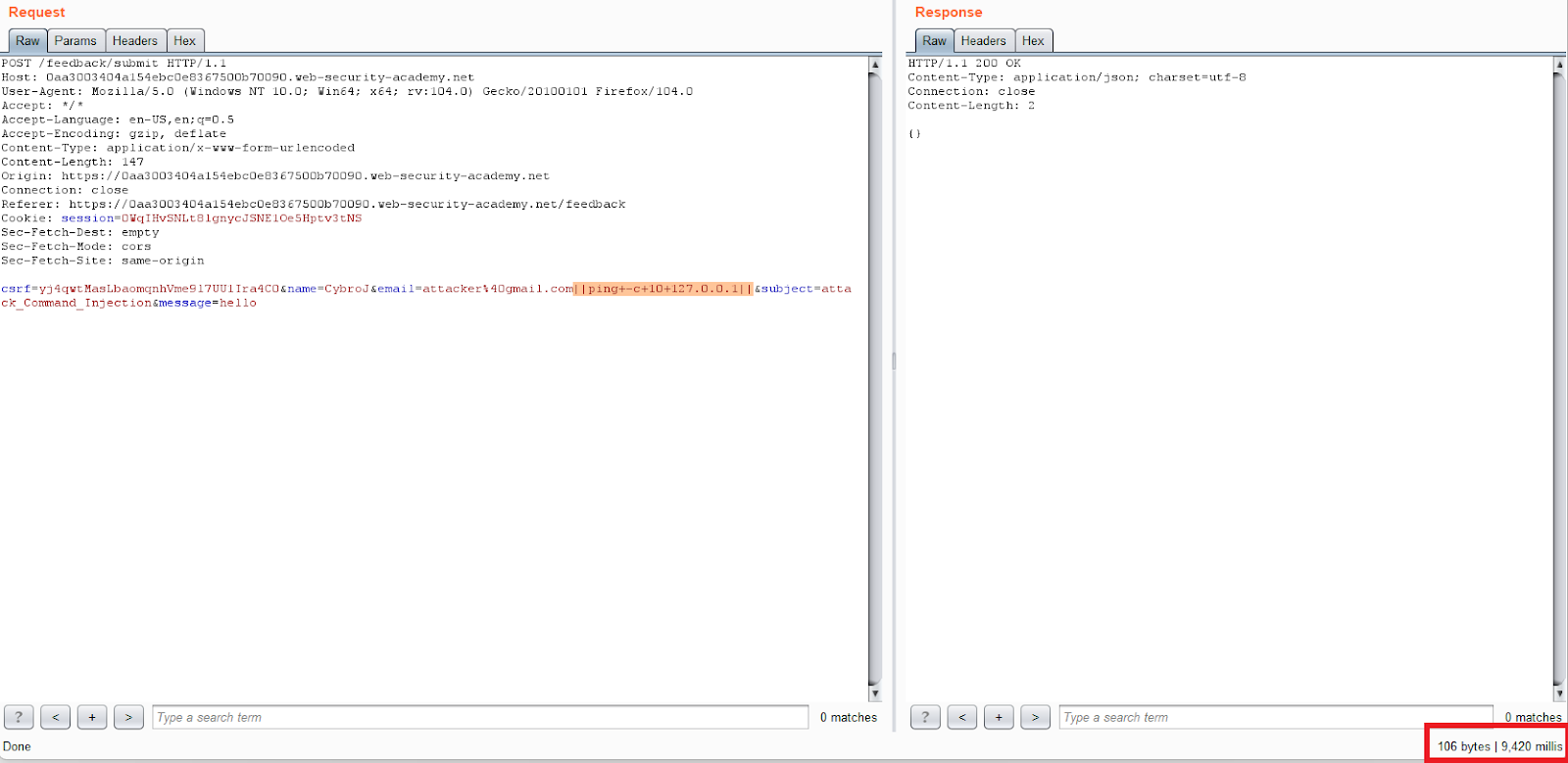The width and height of the screenshot is (1568, 763).
Task: Click scroll-up arrow of Response pane scrollbar
Action: pos(1559,64)
